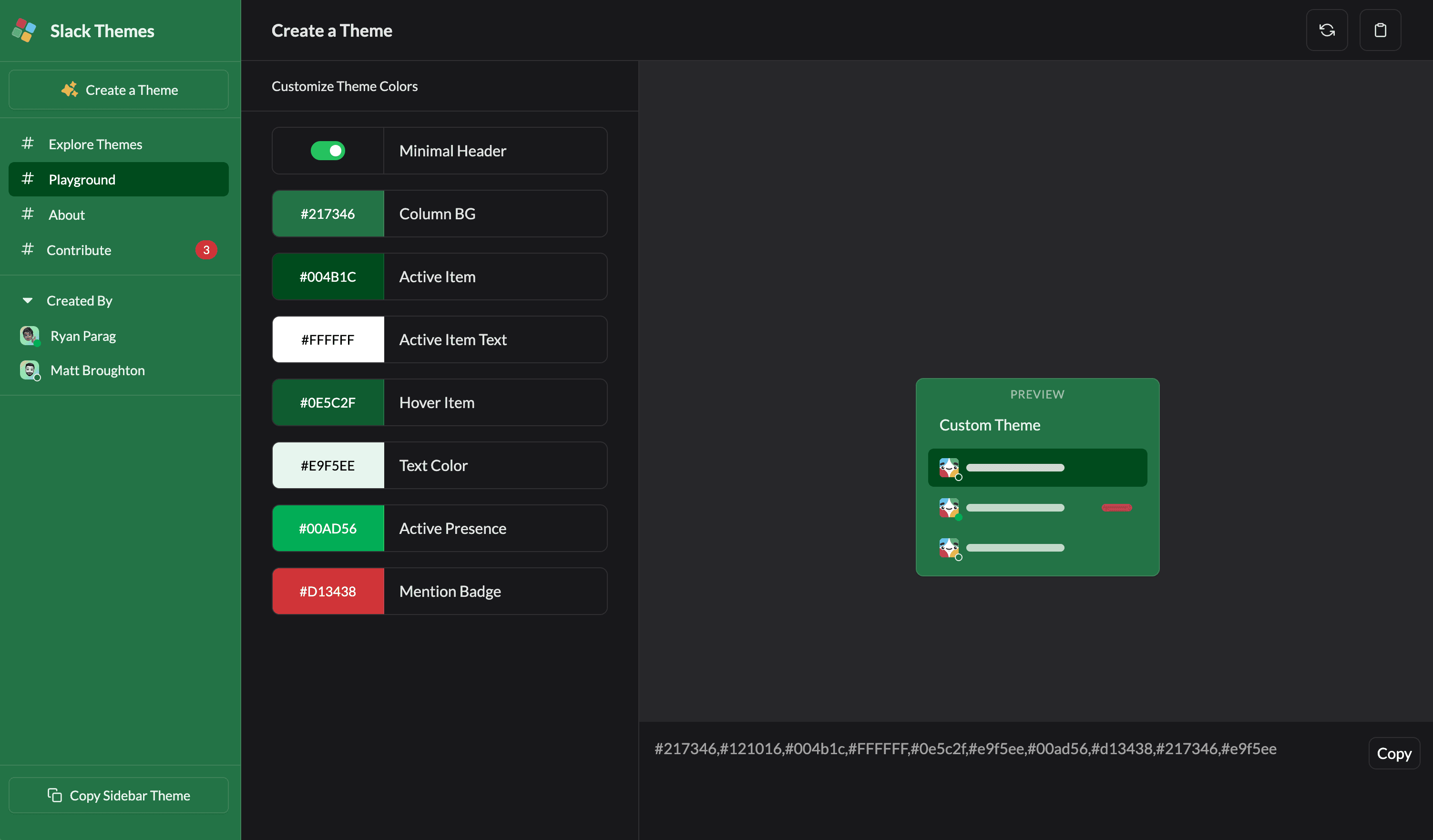Click the Minimal Header label

[x=453, y=151]
